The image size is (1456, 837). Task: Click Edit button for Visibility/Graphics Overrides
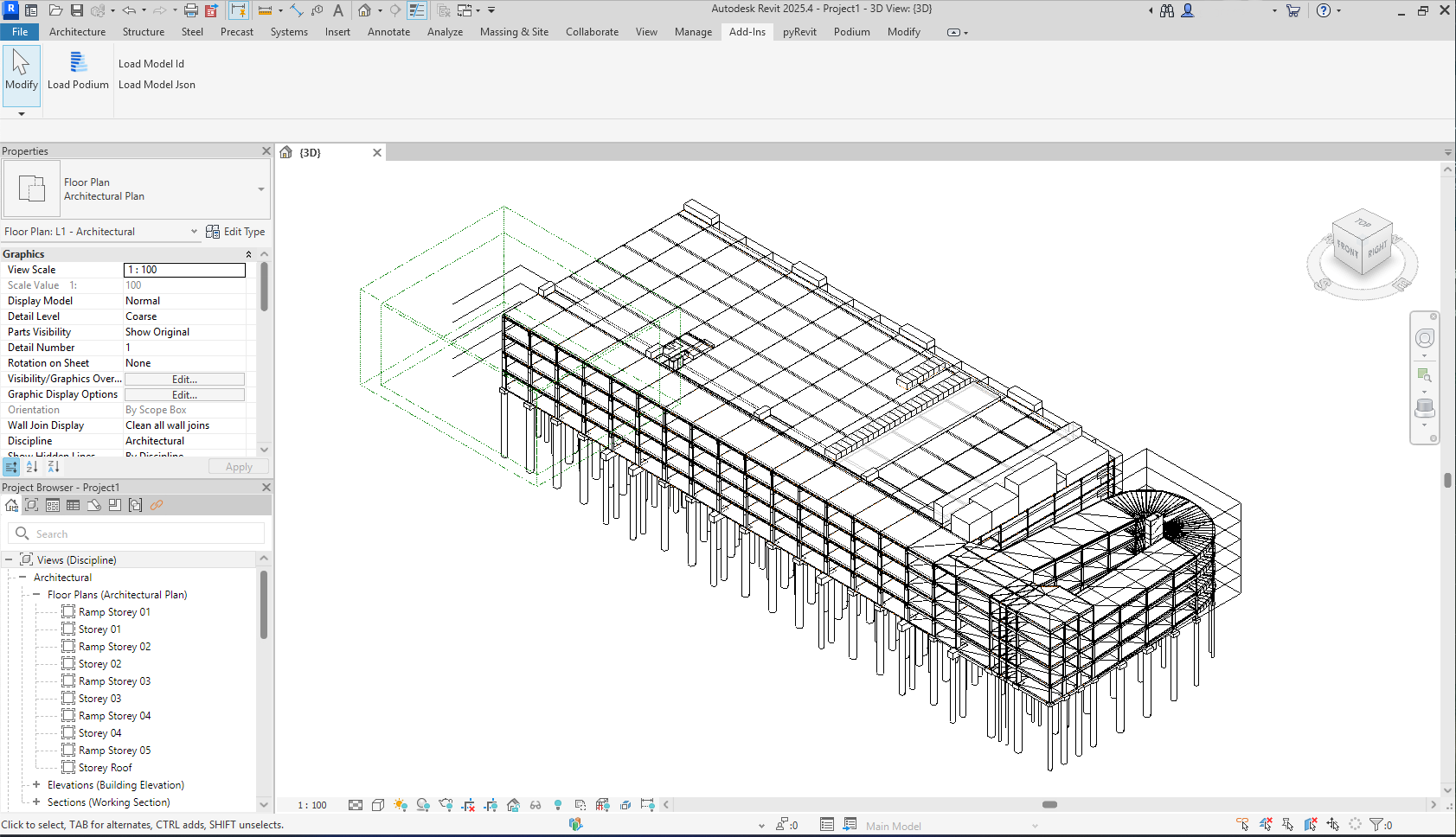pos(184,380)
